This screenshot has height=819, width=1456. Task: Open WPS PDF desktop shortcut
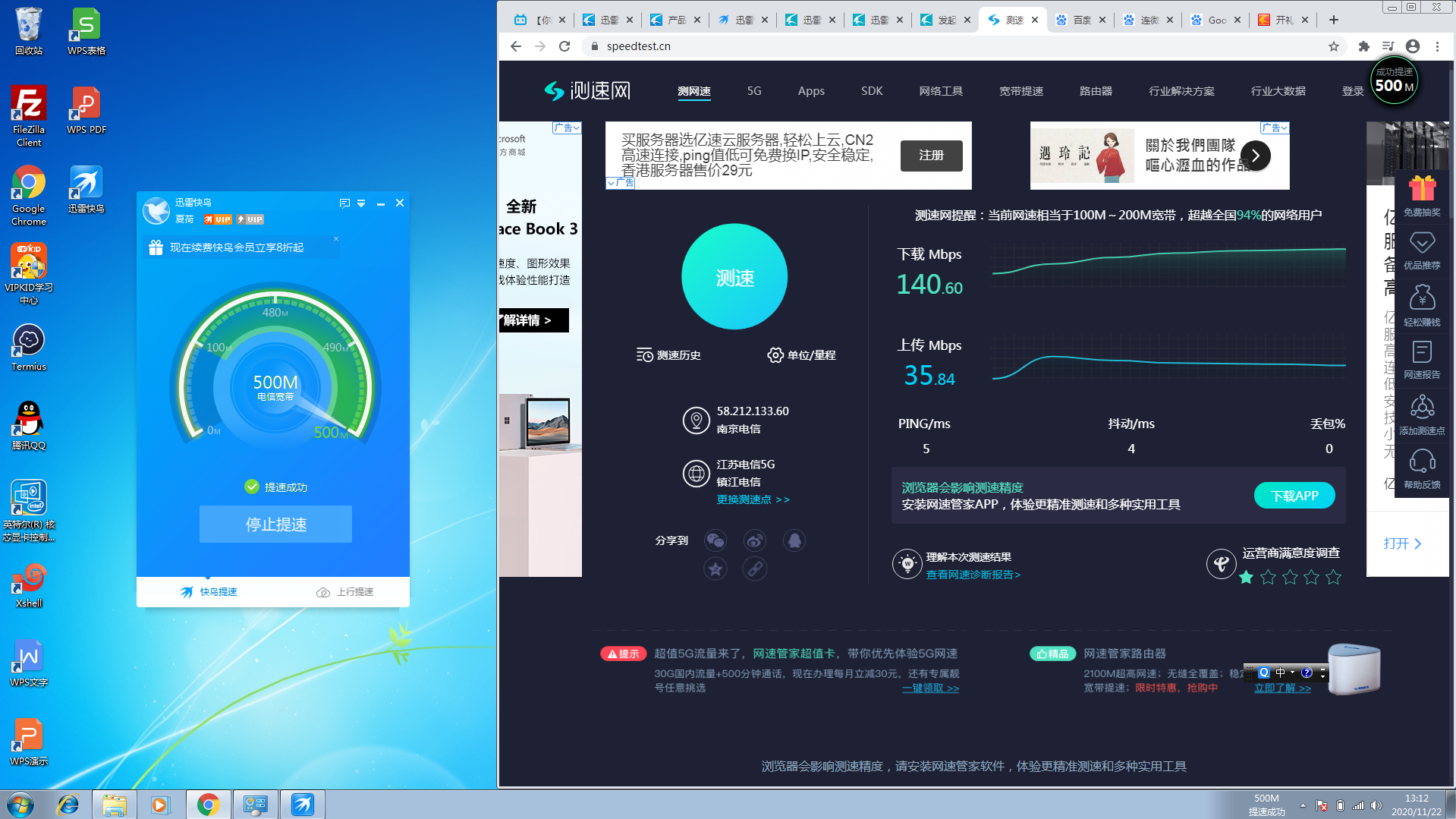(86, 110)
